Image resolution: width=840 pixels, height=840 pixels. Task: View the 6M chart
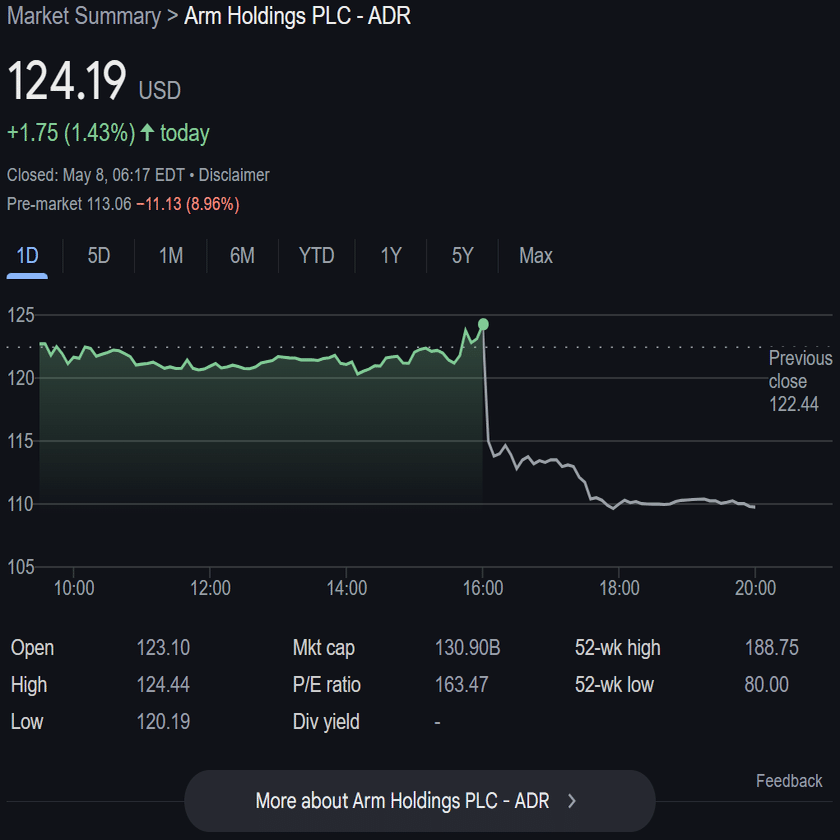coord(242,256)
